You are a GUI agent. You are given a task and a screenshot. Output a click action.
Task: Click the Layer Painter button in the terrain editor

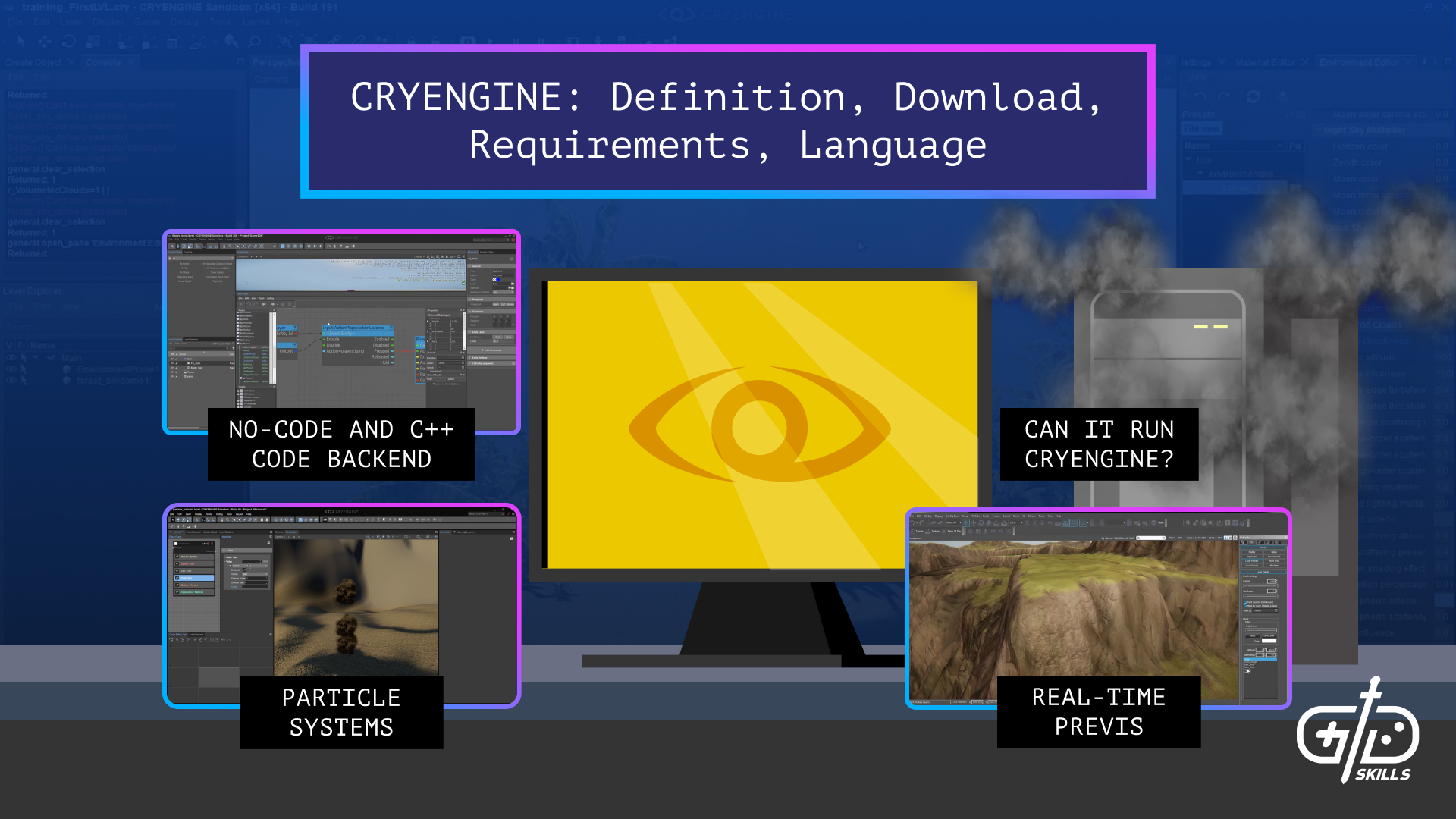[1251, 561]
